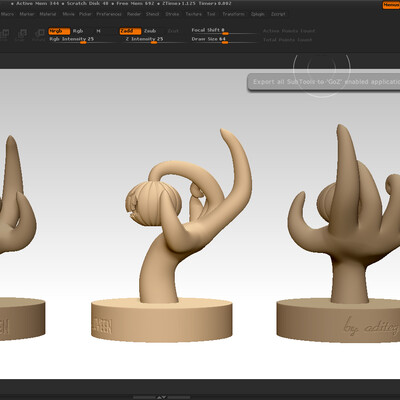Image resolution: width=400 pixels, height=400 pixels.
Task: Switch to Rgb paint mode
Action: 78,31
